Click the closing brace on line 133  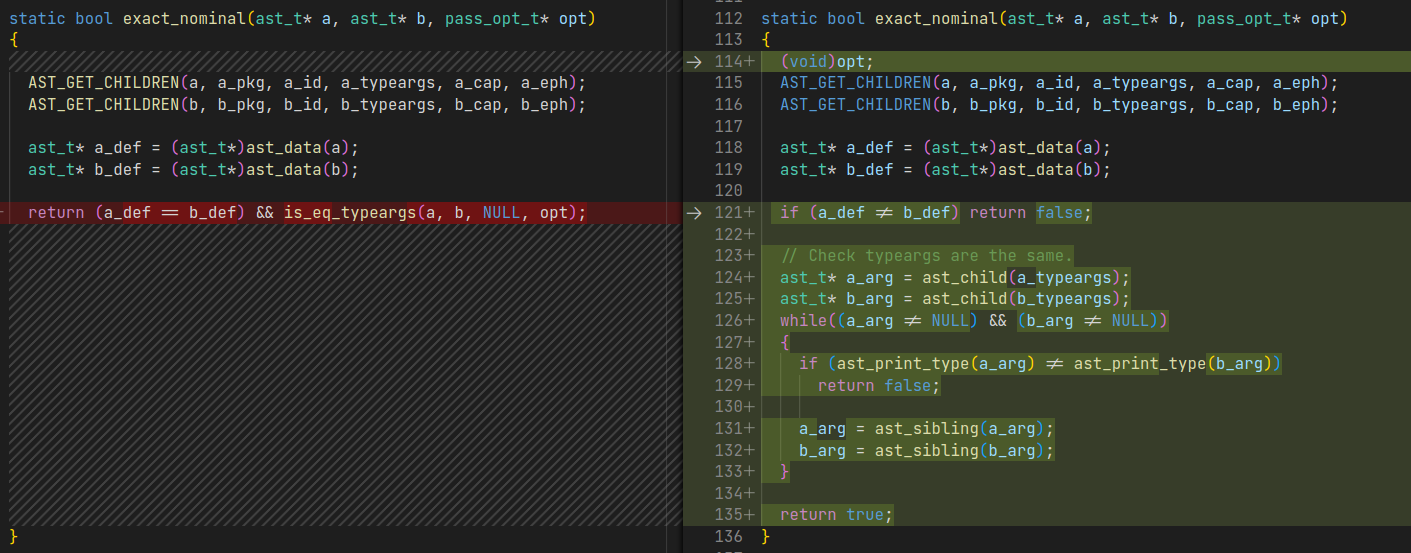(x=785, y=472)
